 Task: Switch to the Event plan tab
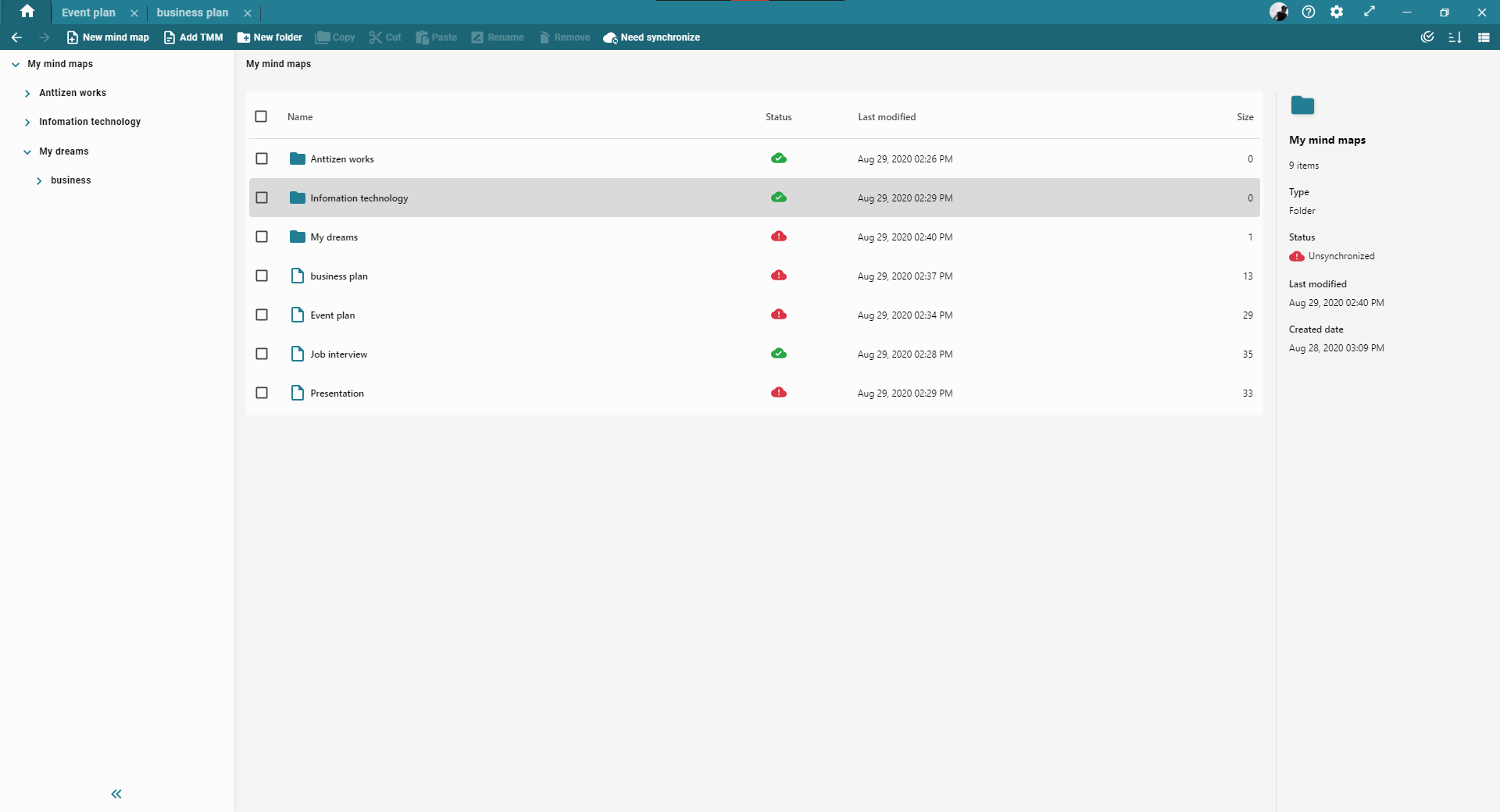[88, 12]
